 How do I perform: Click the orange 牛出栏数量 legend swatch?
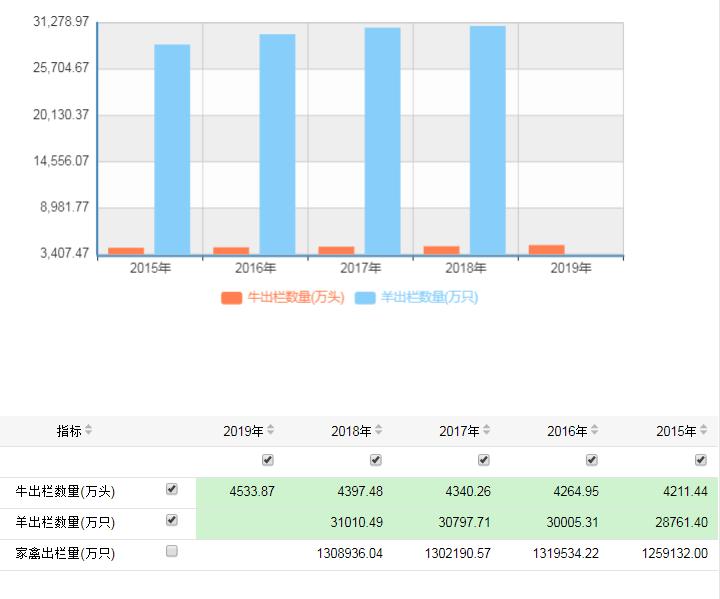tap(231, 298)
